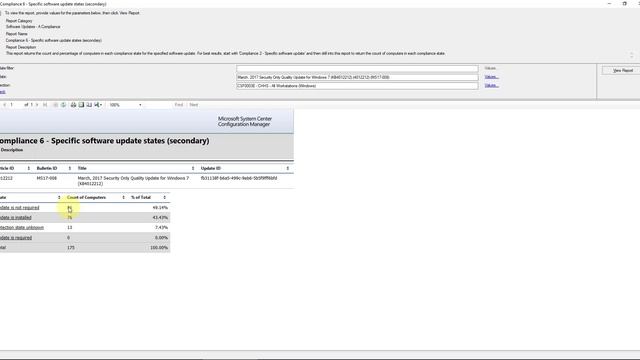Select the 49.14% percentage cell

160,208
